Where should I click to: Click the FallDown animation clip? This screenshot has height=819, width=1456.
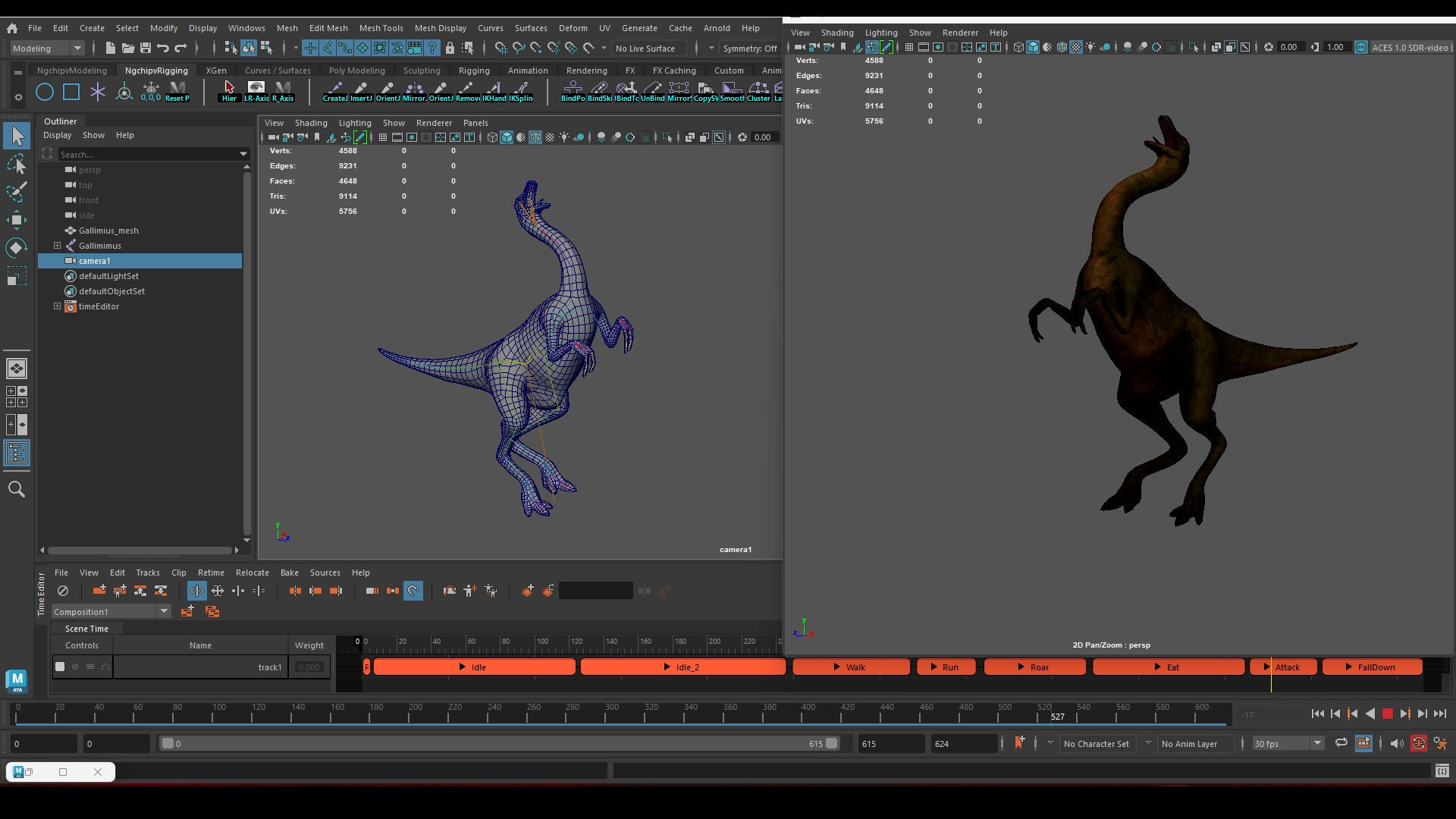click(1372, 667)
